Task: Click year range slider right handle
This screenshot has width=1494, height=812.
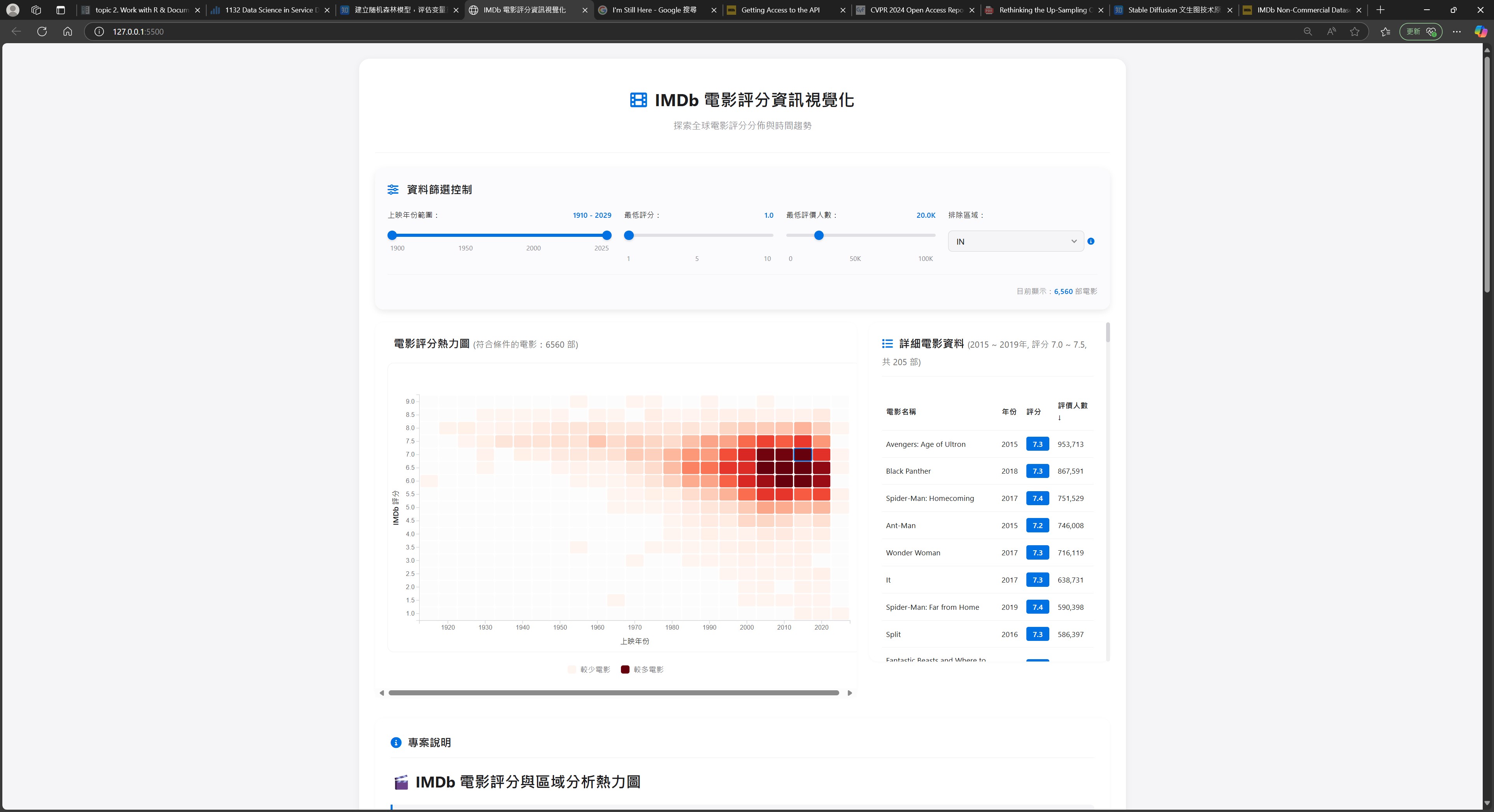Action: [x=607, y=235]
